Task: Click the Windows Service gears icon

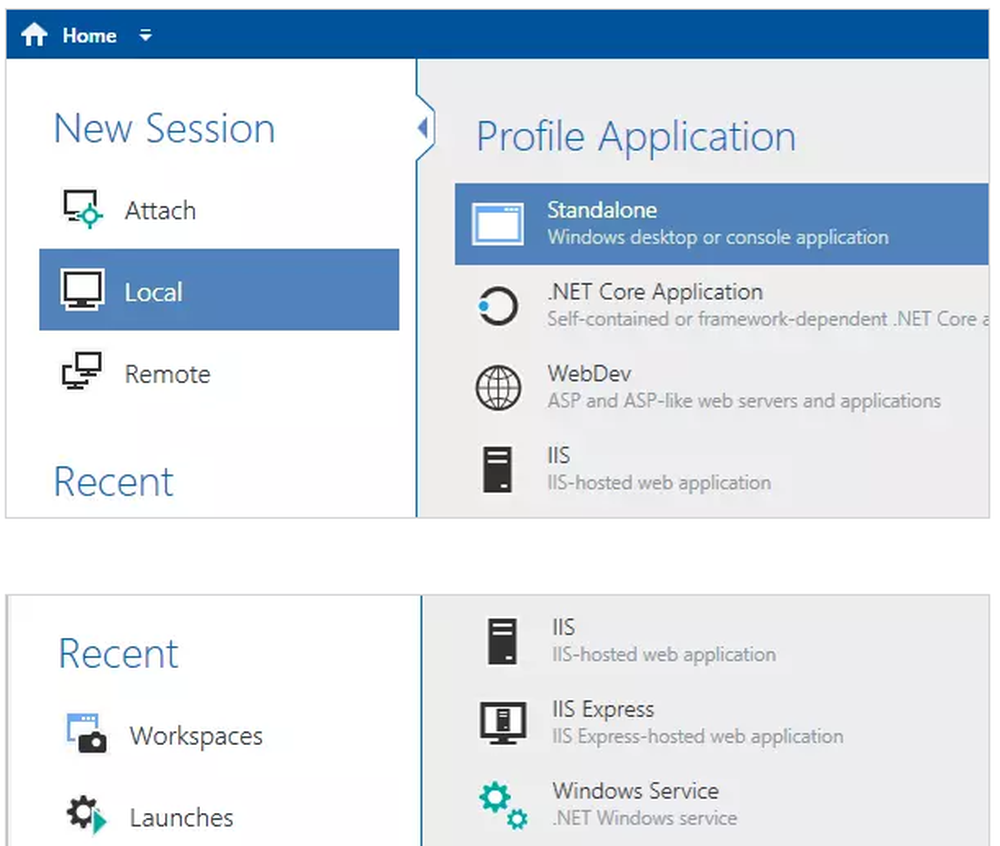Action: pyautogui.click(x=503, y=805)
